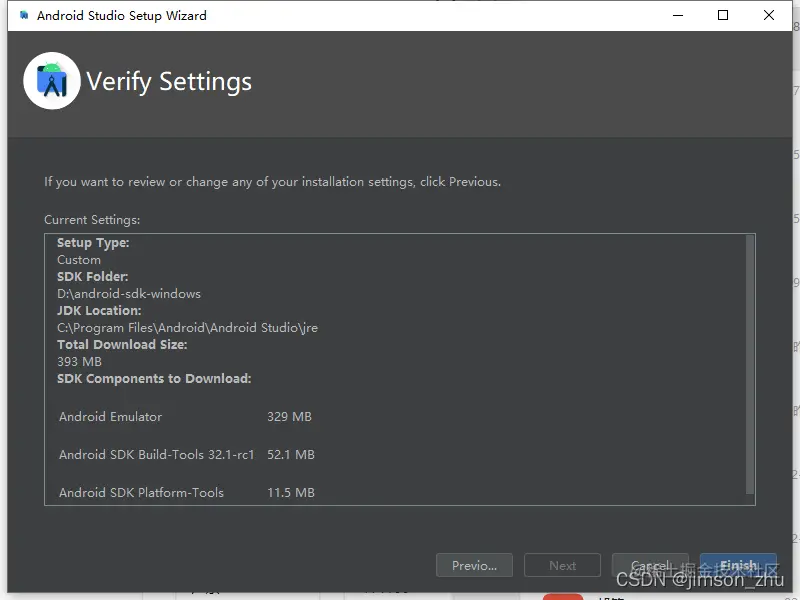Click the 393 MB download size value
This screenshot has width=800, height=600.
(79, 362)
